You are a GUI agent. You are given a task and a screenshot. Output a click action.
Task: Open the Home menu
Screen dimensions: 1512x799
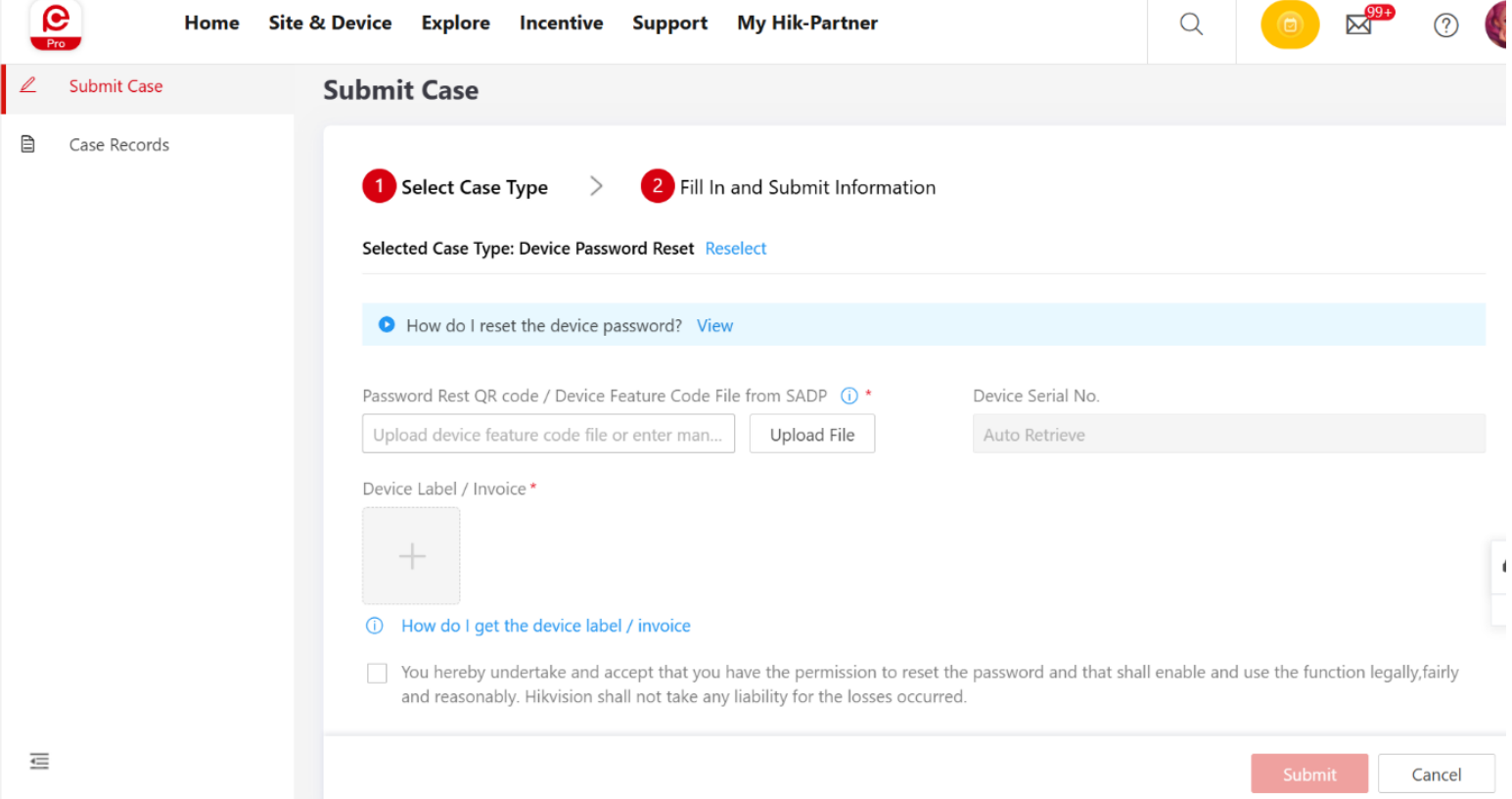pos(211,23)
